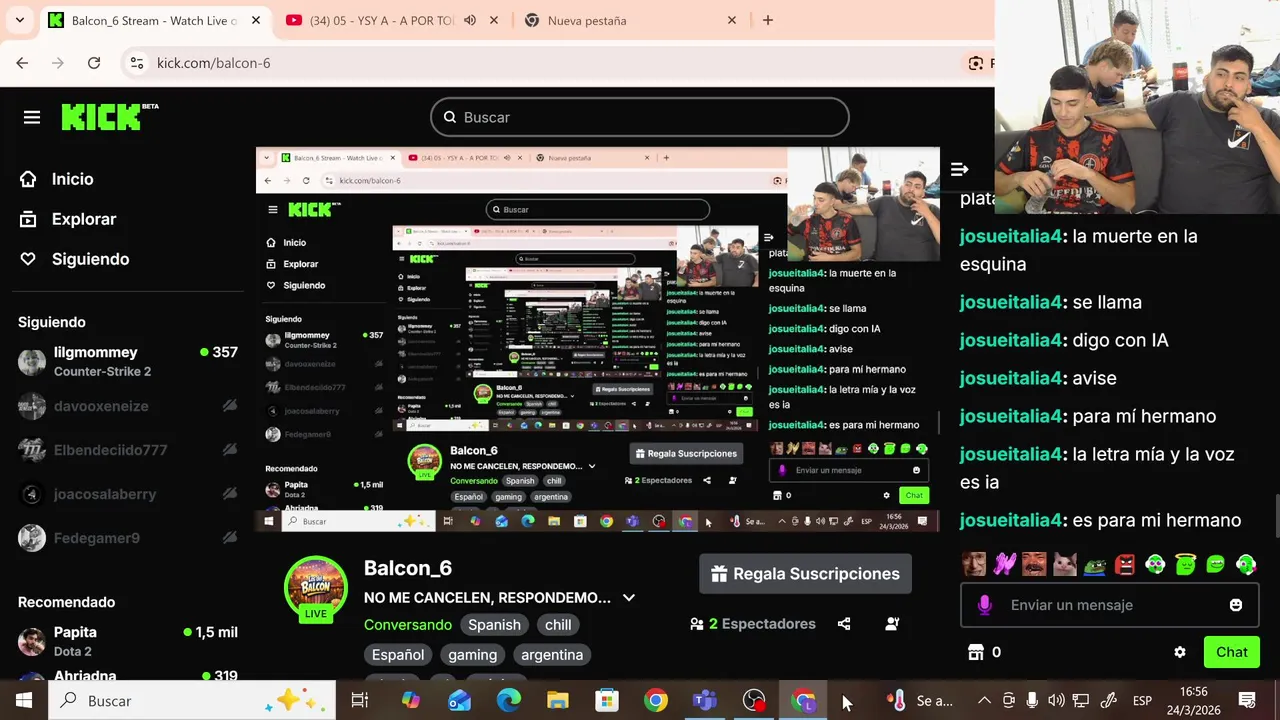The height and width of the screenshot is (720, 1280).
Task: Click the stream video preview
Action: (597, 339)
